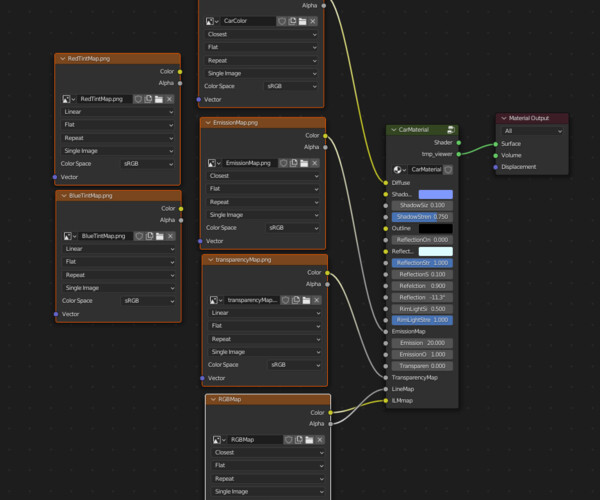
Task: Collapse the Material Output node
Action: (x=504, y=119)
